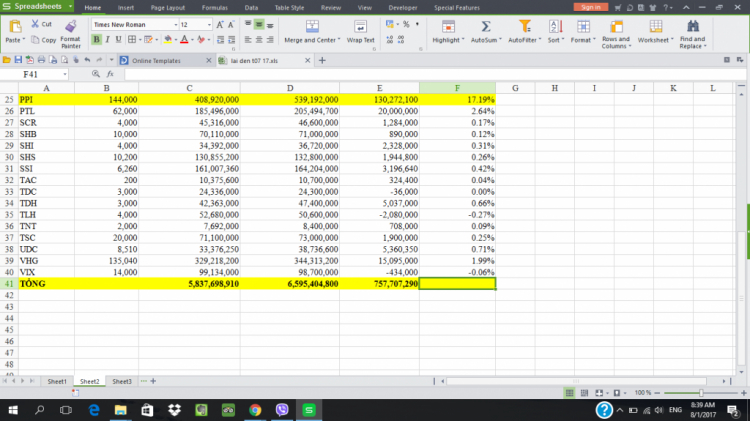Viewport: 750px width, 421px height.
Task: Select column F header
Action: tap(457, 88)
